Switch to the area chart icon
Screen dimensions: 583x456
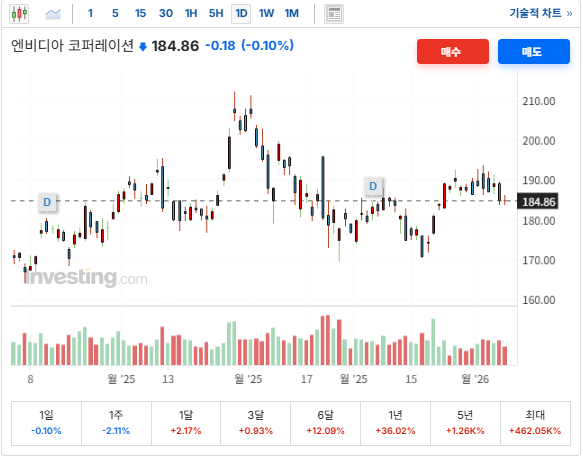pyautogui.click(x=53, y=14)
